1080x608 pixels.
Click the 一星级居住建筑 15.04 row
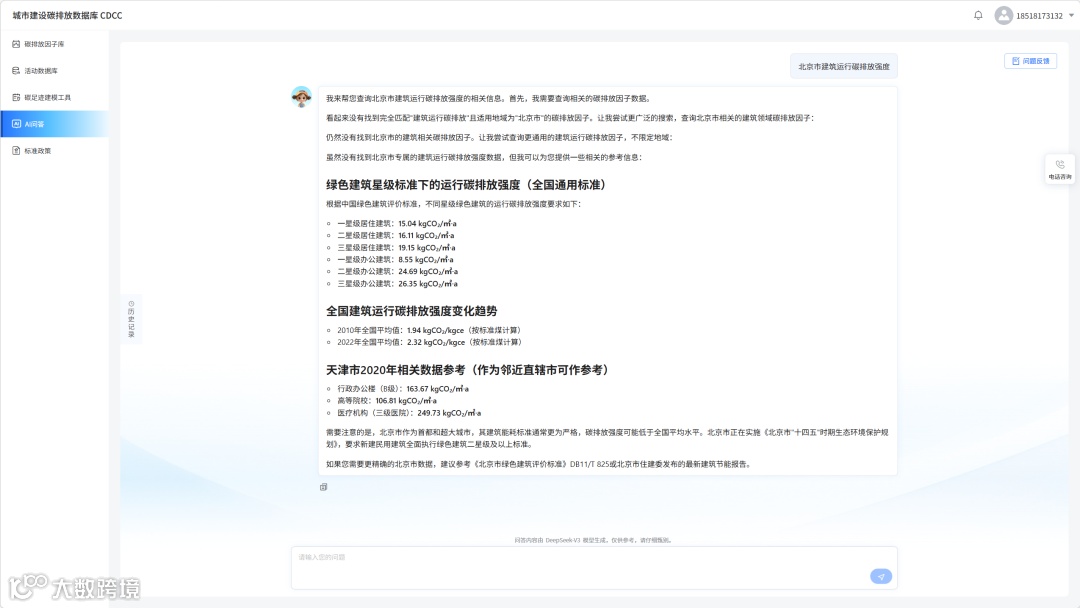396,223
